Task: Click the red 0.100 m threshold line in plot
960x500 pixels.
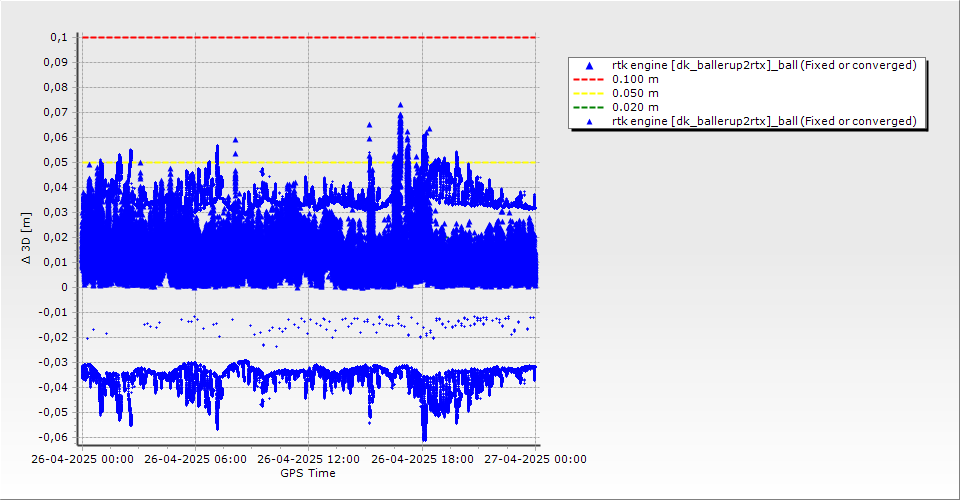Action: click(x=309, y=37)
